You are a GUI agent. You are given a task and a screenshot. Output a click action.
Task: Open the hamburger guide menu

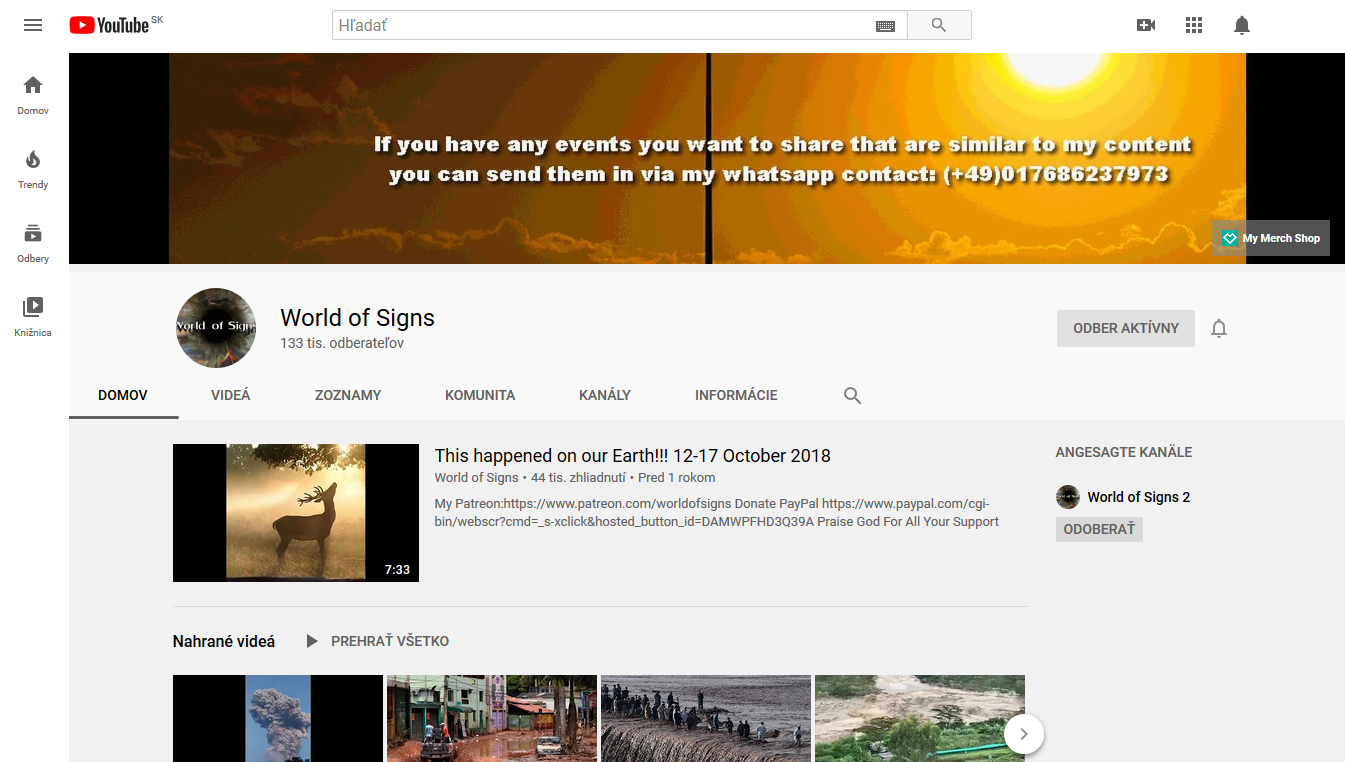(33, 25)
